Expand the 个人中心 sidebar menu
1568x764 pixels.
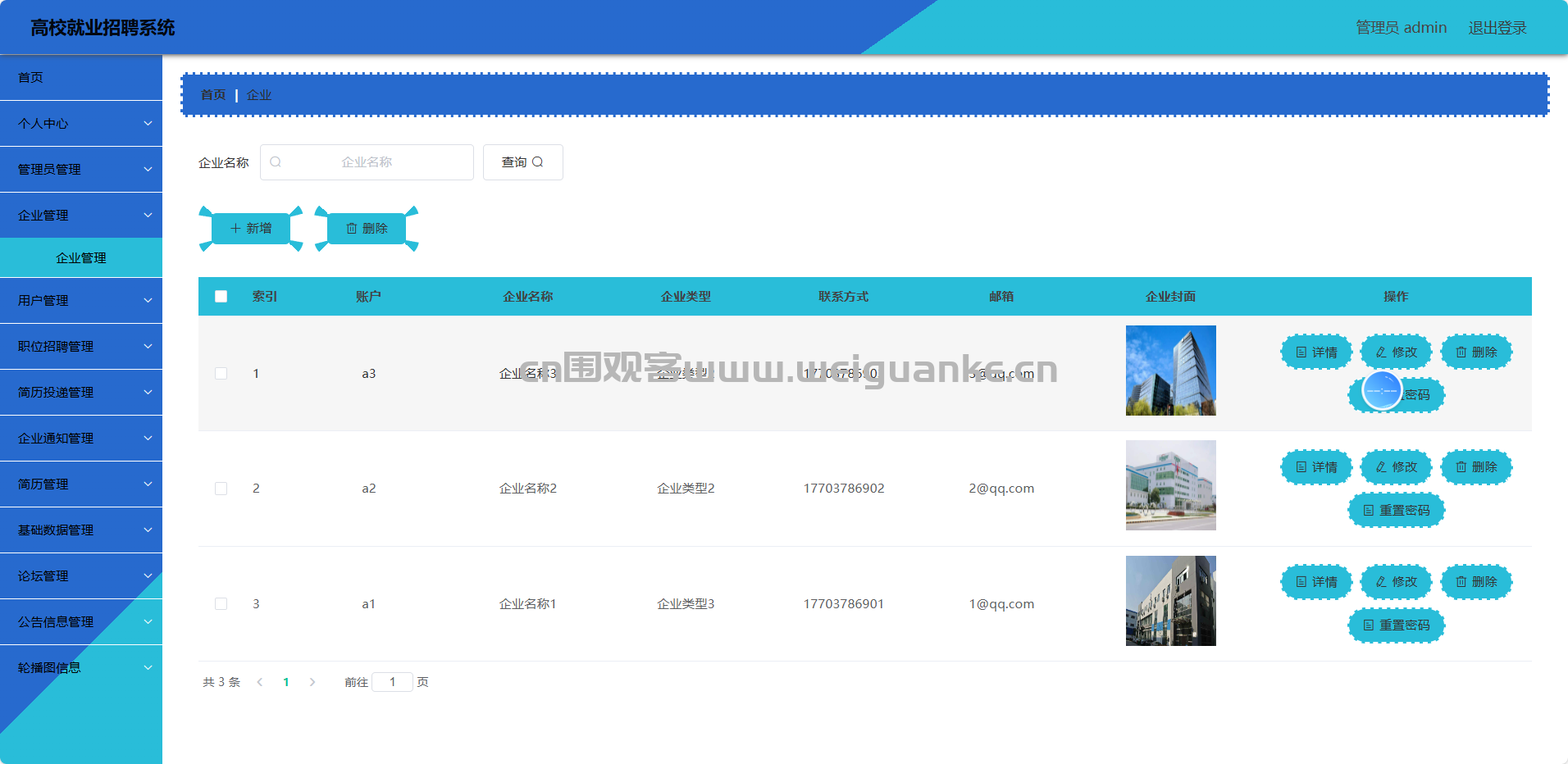(81, 124)
